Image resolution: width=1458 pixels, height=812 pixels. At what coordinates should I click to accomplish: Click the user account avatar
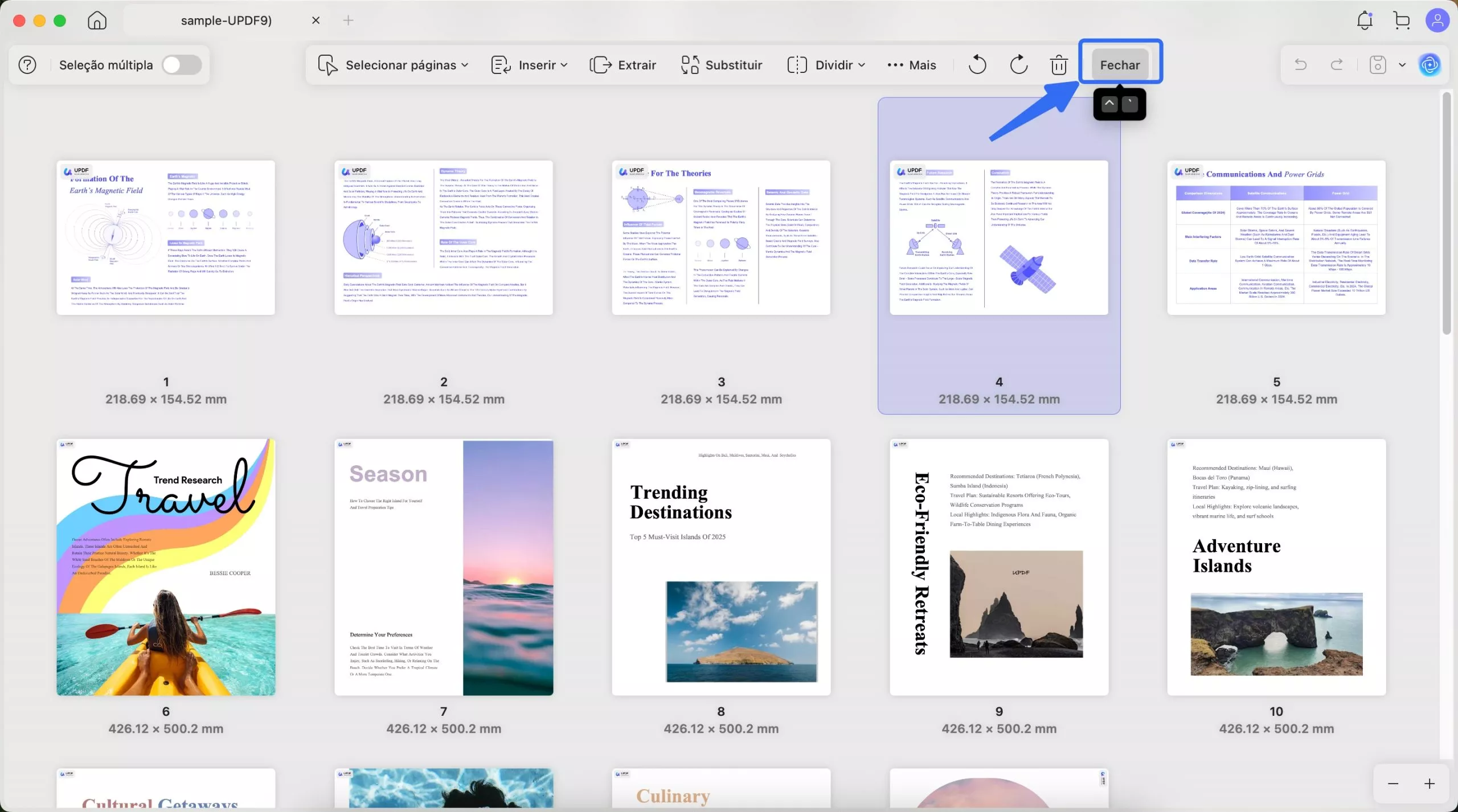click(x=1437, y=20)
